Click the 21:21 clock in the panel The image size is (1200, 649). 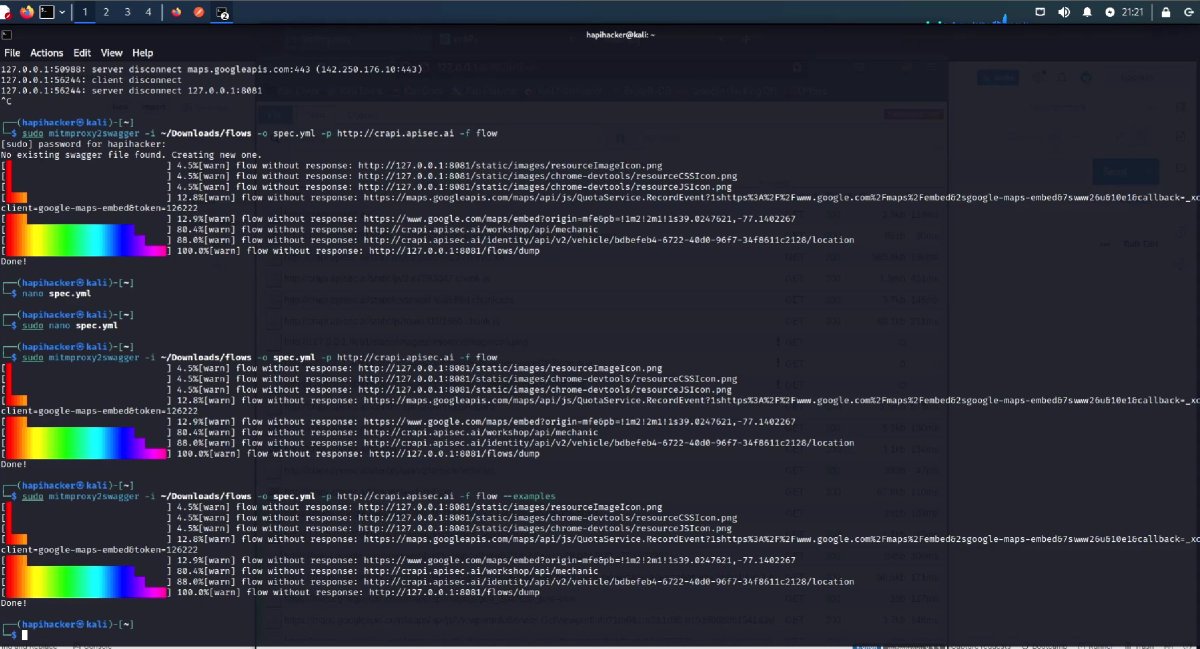[x=1133, y=12]
